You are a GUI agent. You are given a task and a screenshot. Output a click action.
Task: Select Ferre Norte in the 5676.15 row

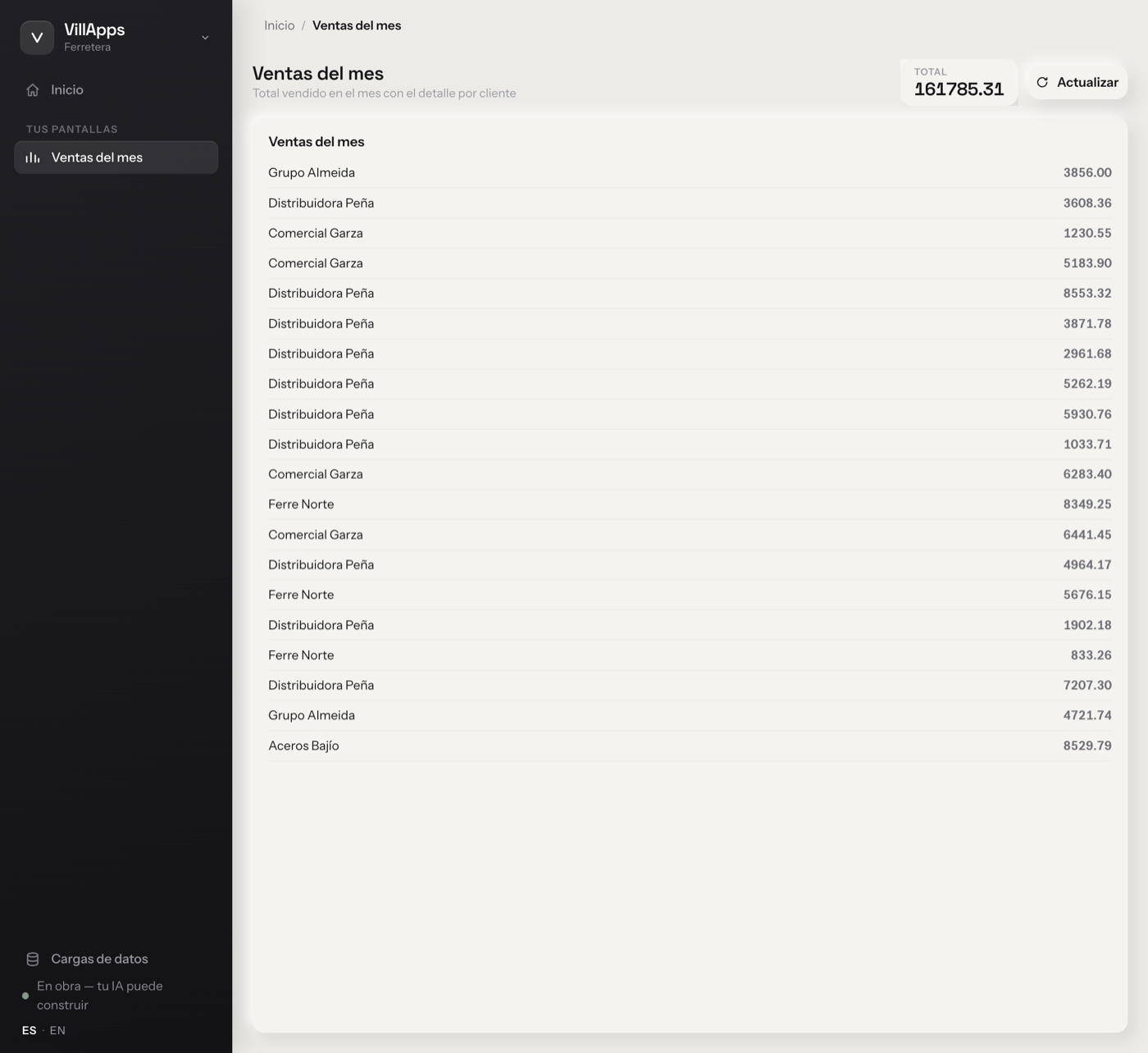click(x=301, y=595)
